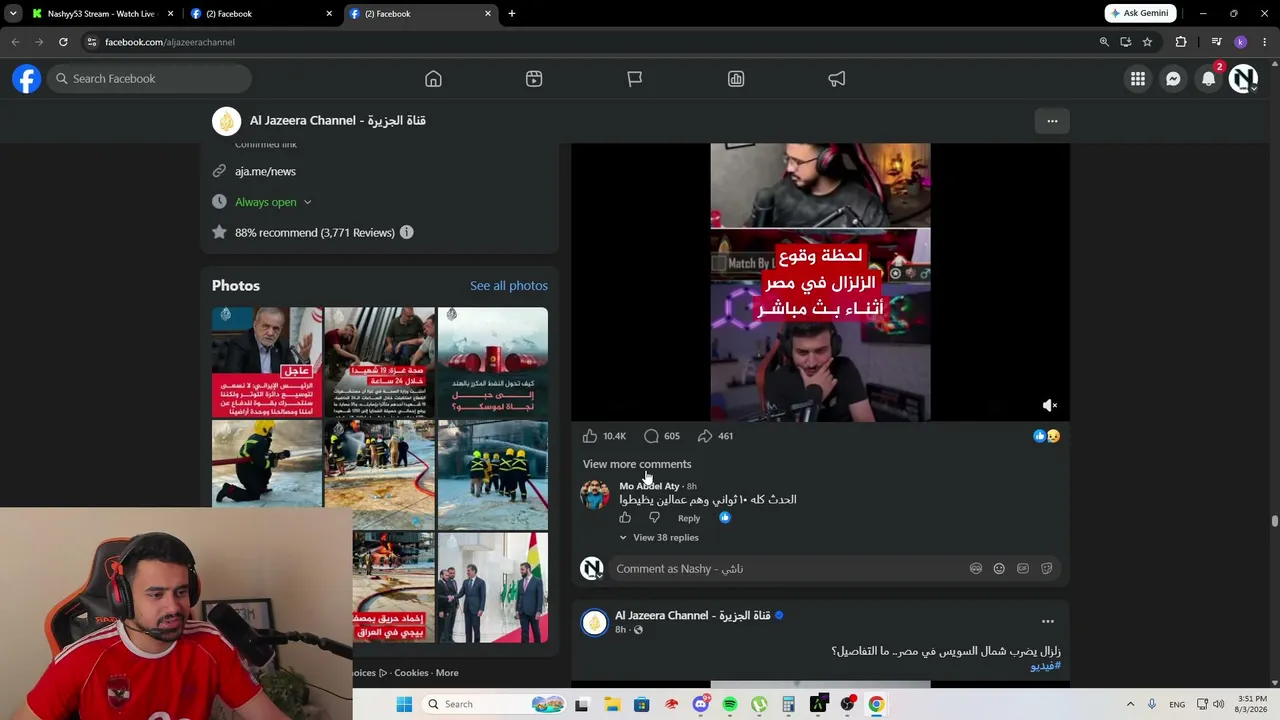Show the recommendation info icon
The width and height of the screenshot is (1280, 720).
point(406,233)
